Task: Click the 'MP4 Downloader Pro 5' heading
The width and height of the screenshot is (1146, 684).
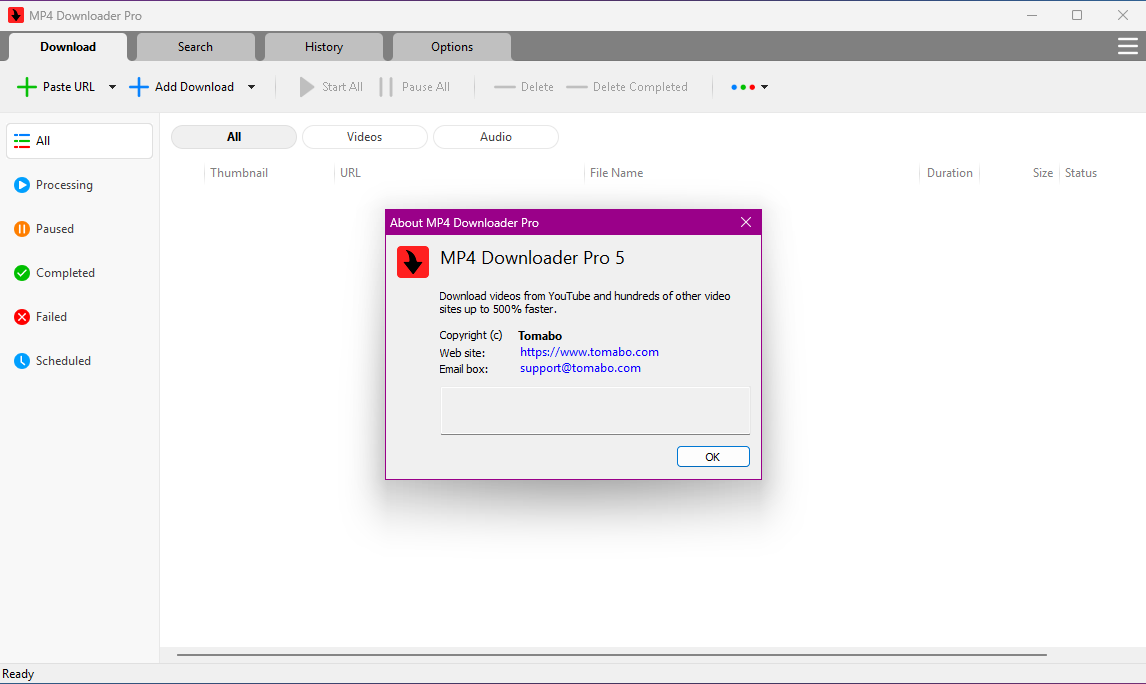Action: 532,258
